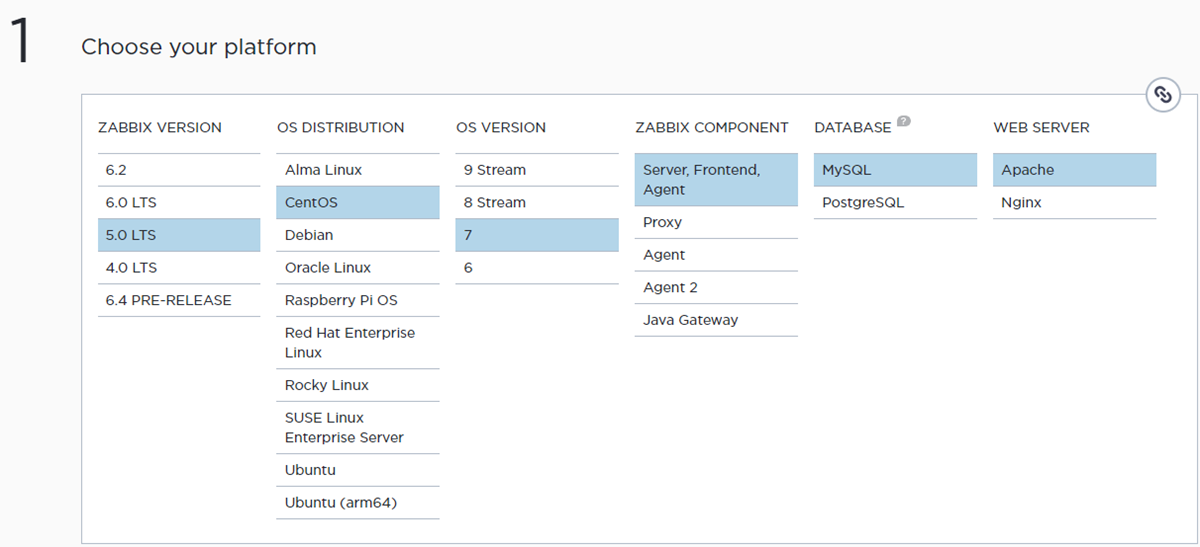
Task: Select Alma Linux as OS distribution
Action: click(x=358, y=170)
